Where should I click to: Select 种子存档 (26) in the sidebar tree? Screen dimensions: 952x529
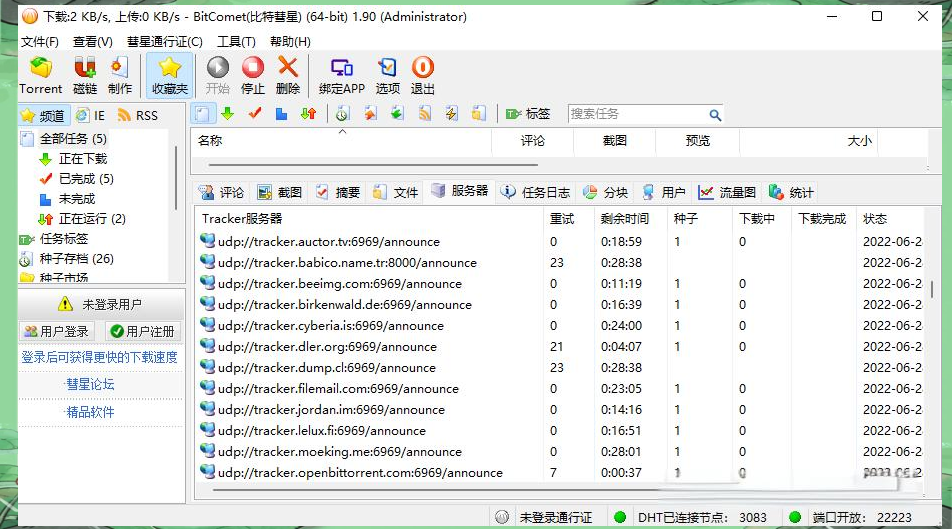click(x=76, y=259)
